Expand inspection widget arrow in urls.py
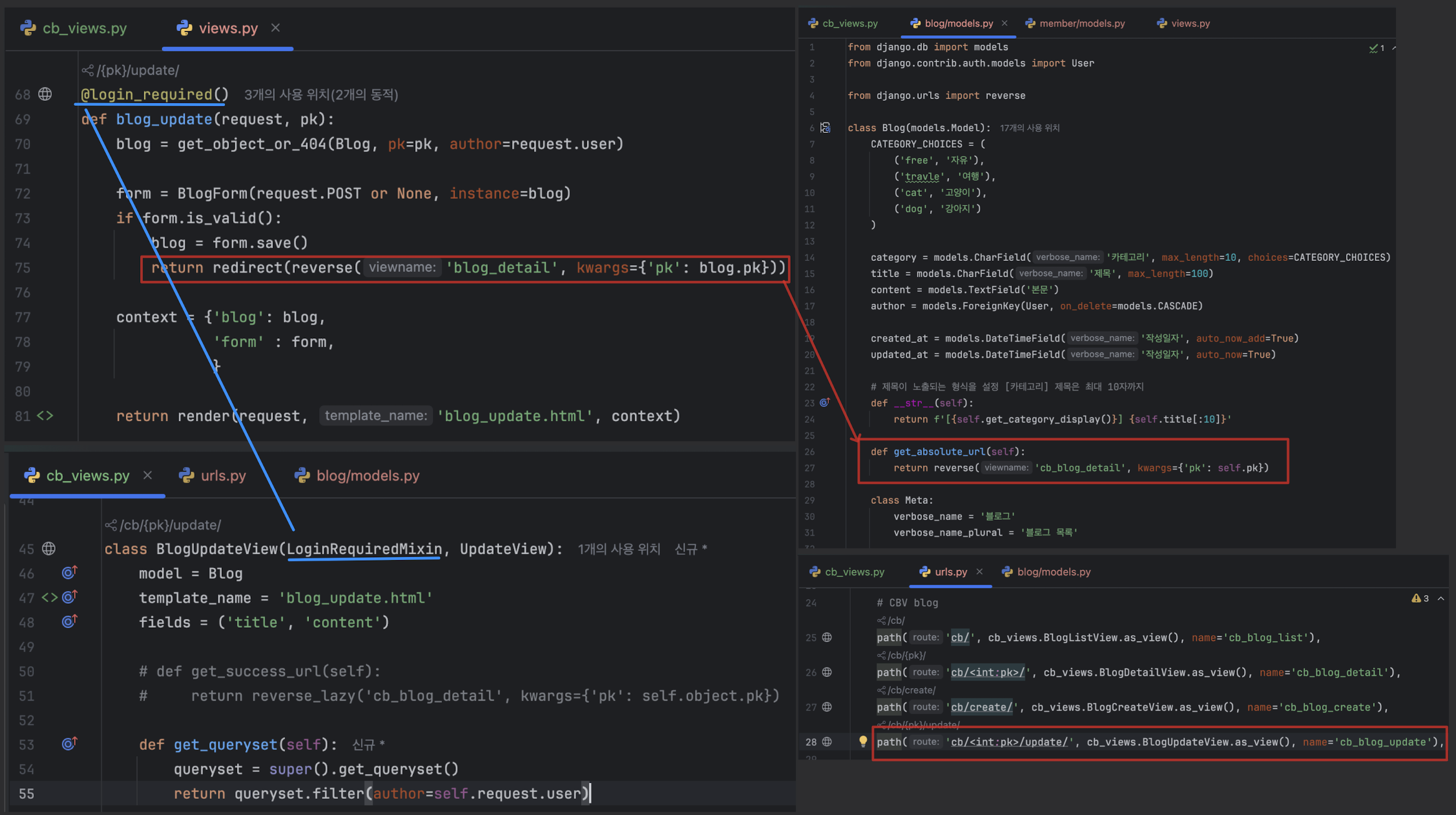Viewport: 1456px width, 815px height. pyautogui.click(x=1441, y=599)
